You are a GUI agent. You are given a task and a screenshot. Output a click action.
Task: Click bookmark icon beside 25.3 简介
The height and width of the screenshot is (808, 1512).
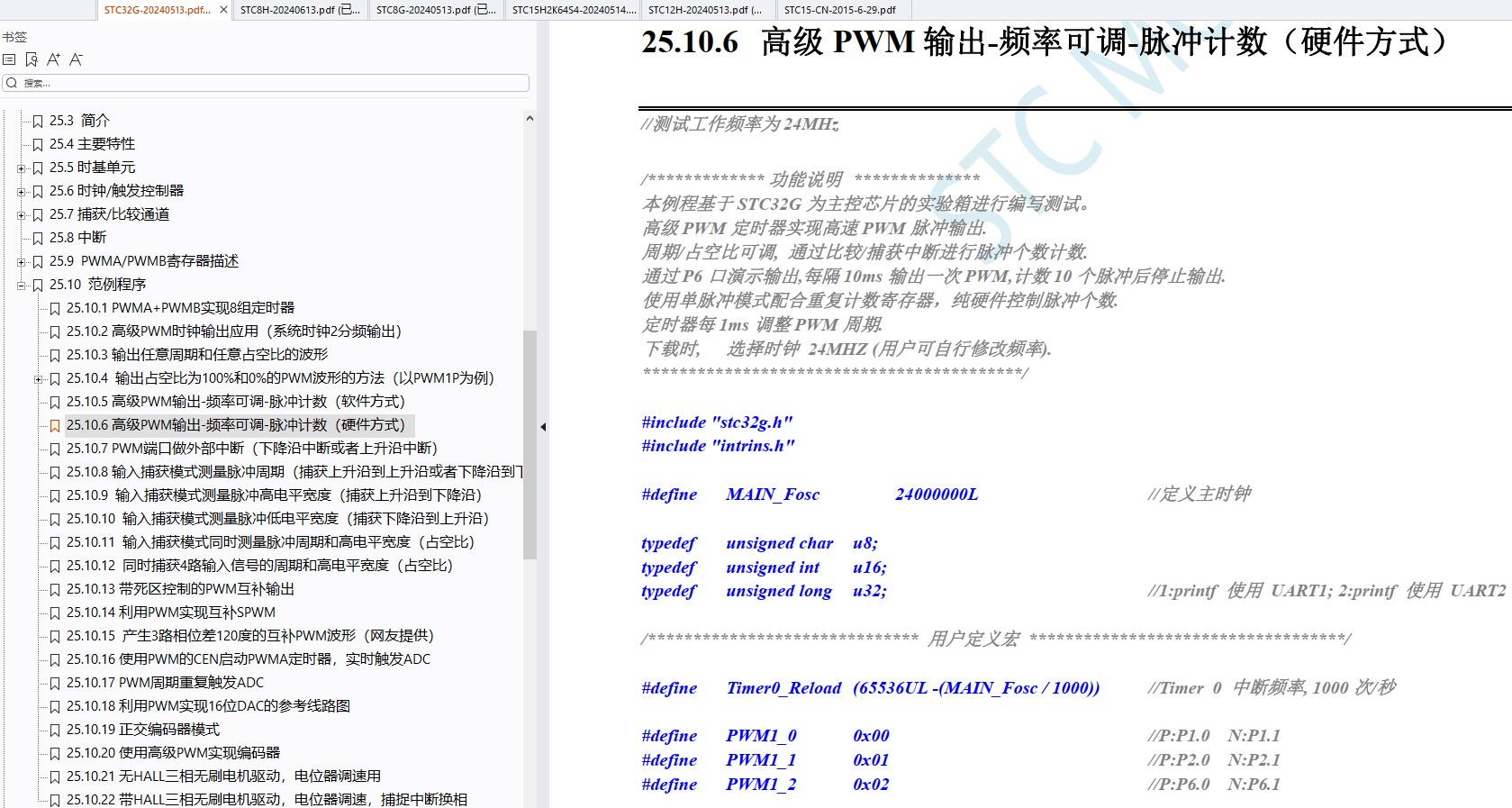38,121
